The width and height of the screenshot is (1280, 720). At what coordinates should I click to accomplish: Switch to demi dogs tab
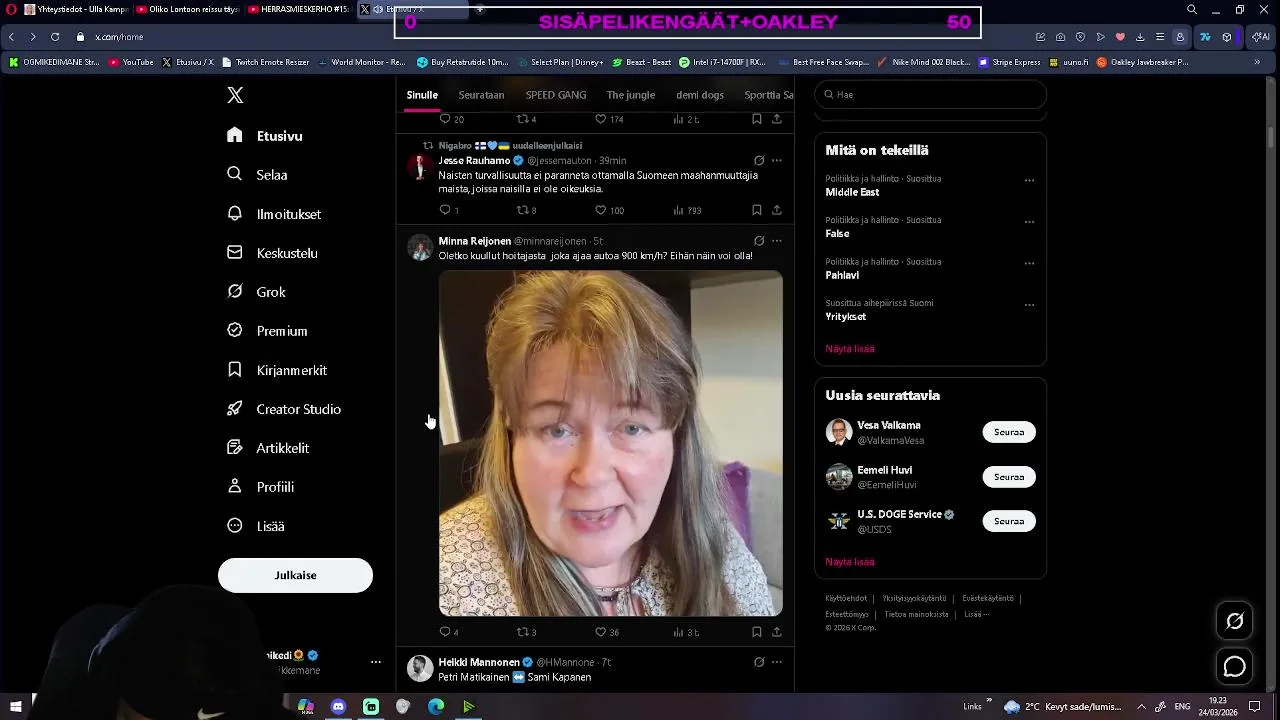[700, 95]
